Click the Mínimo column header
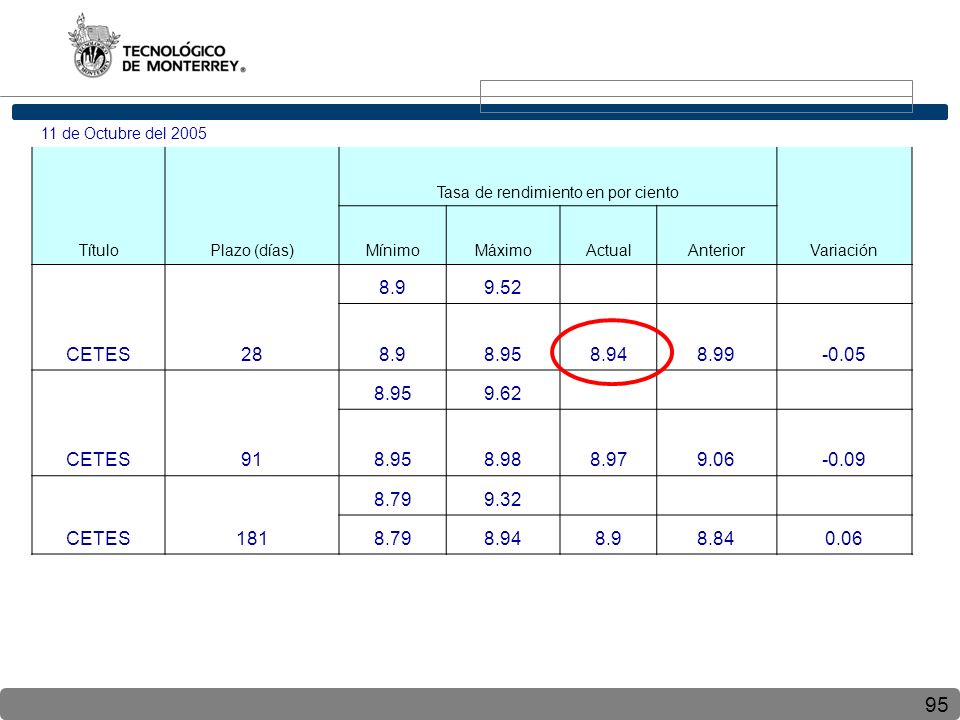960x720 pixels. (x=392, y=250)
